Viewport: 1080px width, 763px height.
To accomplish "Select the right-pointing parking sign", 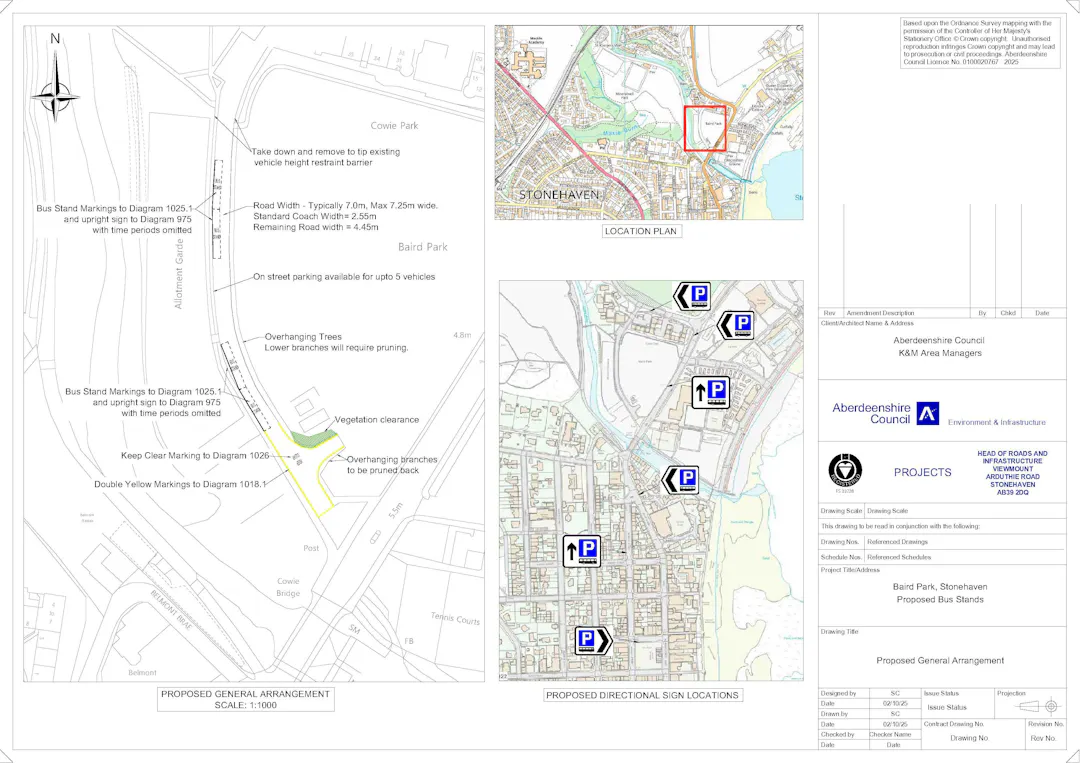I will pyautogui.click(x=593, y=641).
